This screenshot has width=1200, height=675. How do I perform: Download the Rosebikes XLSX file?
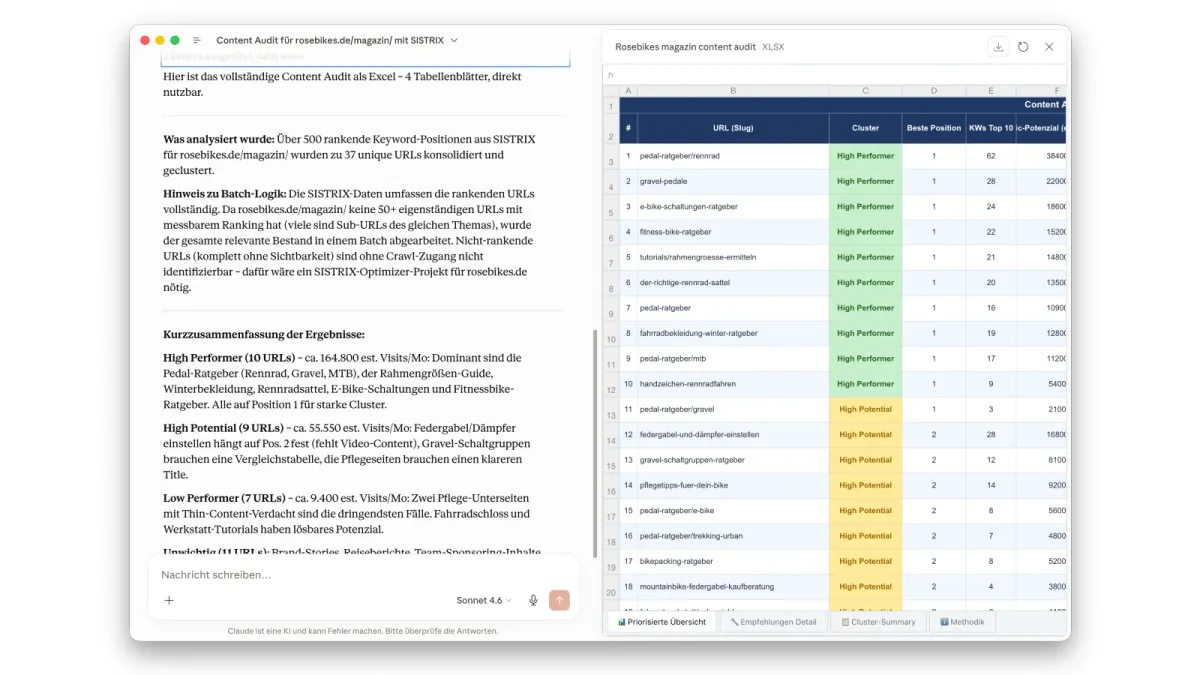click(997, 47)
